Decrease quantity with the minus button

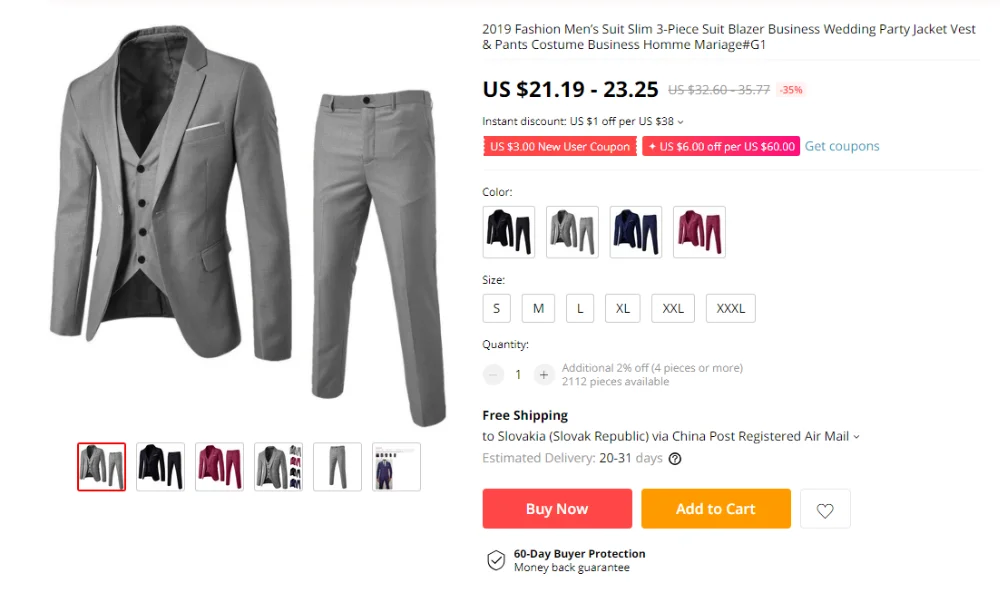(x=493, y=375)
